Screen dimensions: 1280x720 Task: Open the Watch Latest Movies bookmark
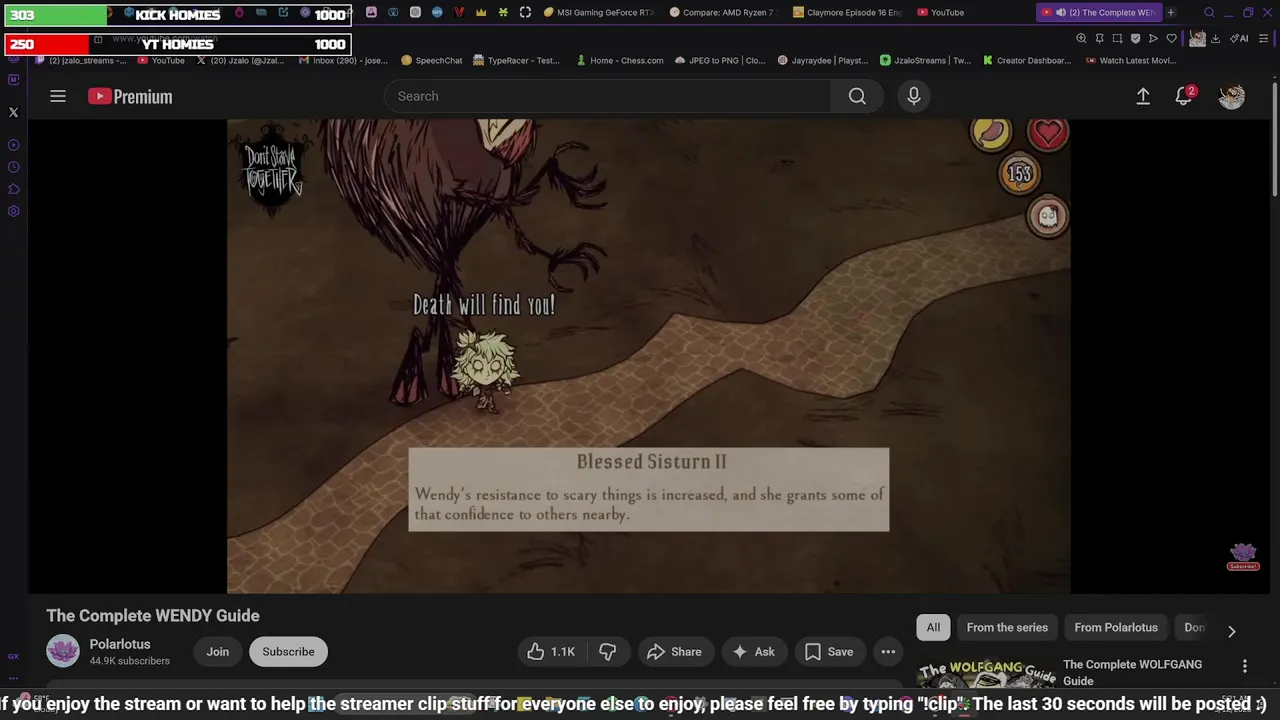(x=1130, y=60)
